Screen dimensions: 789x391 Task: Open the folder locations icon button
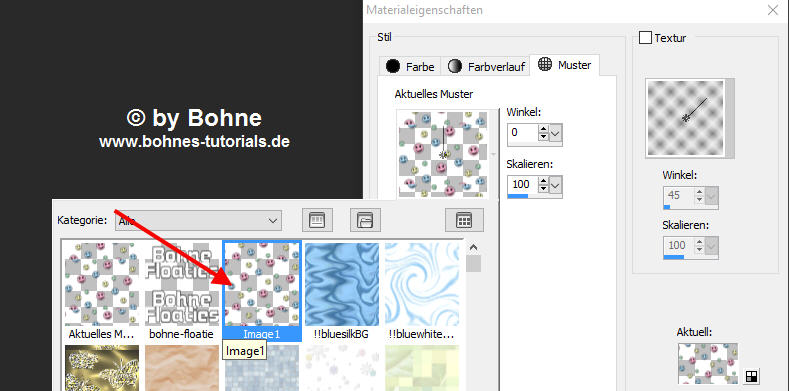click(365, 220)
